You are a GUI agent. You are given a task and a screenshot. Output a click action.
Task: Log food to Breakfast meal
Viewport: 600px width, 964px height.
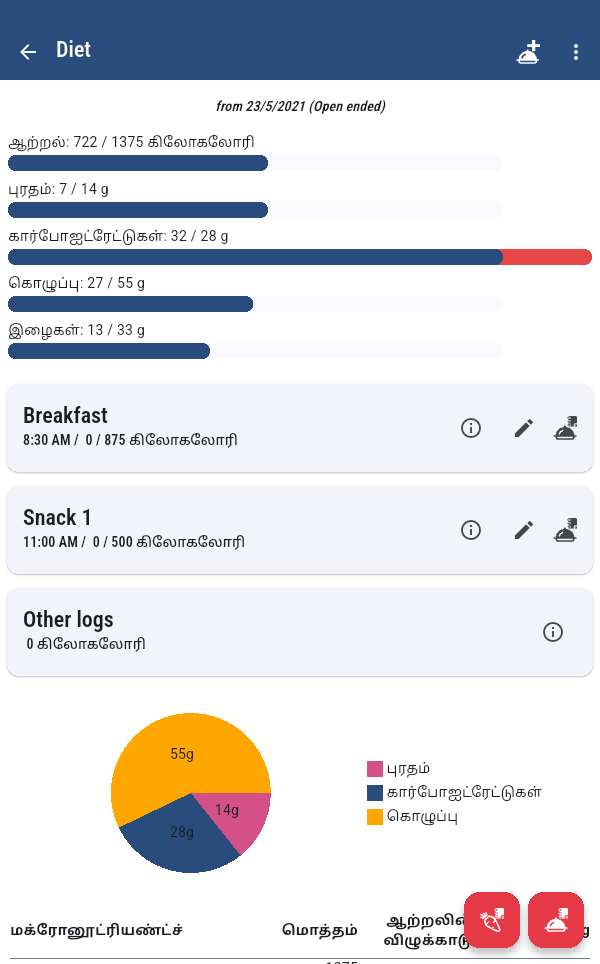pos(566,428)
